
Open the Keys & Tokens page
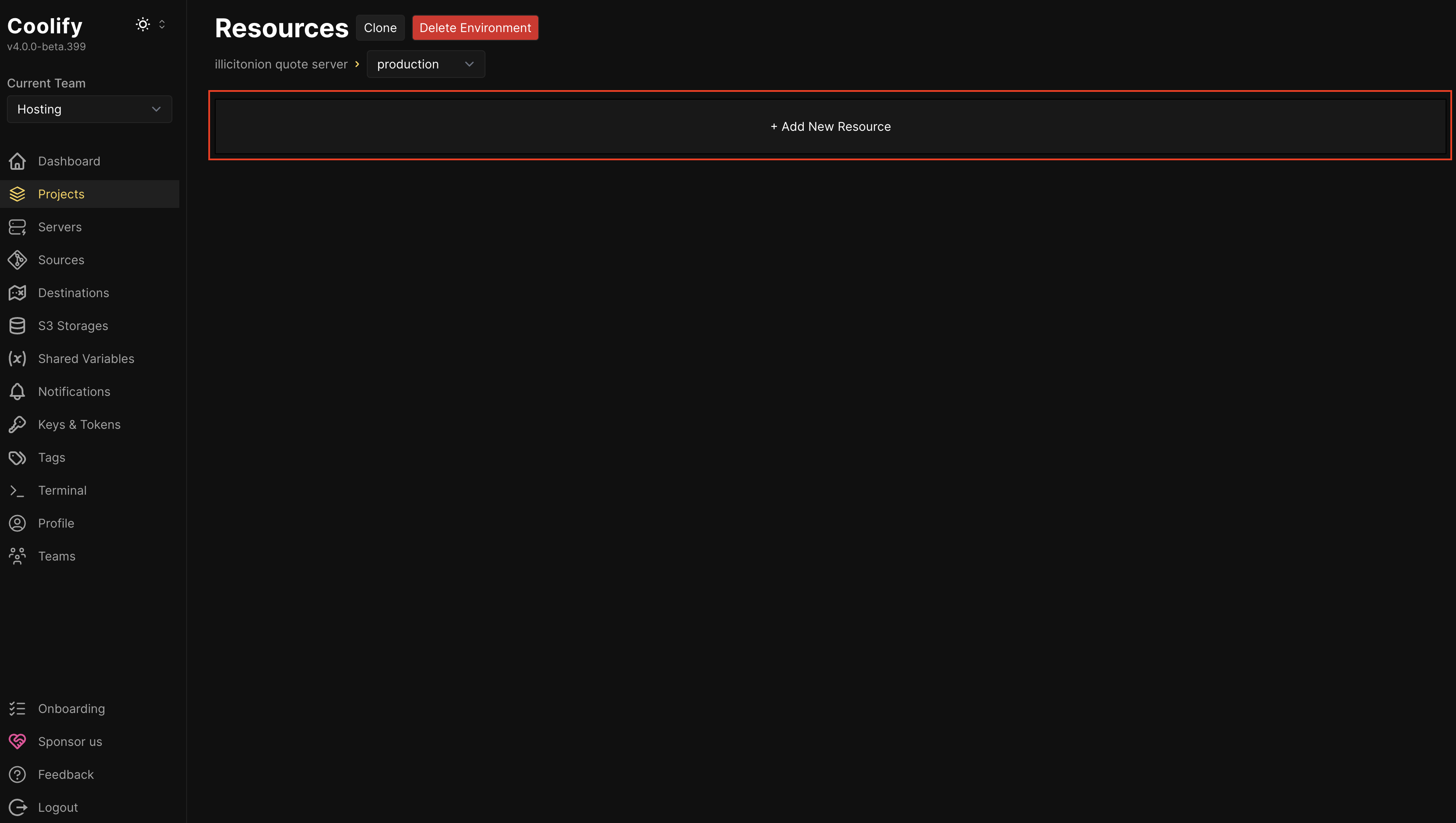pyautogui.click(x=79, y=424)
